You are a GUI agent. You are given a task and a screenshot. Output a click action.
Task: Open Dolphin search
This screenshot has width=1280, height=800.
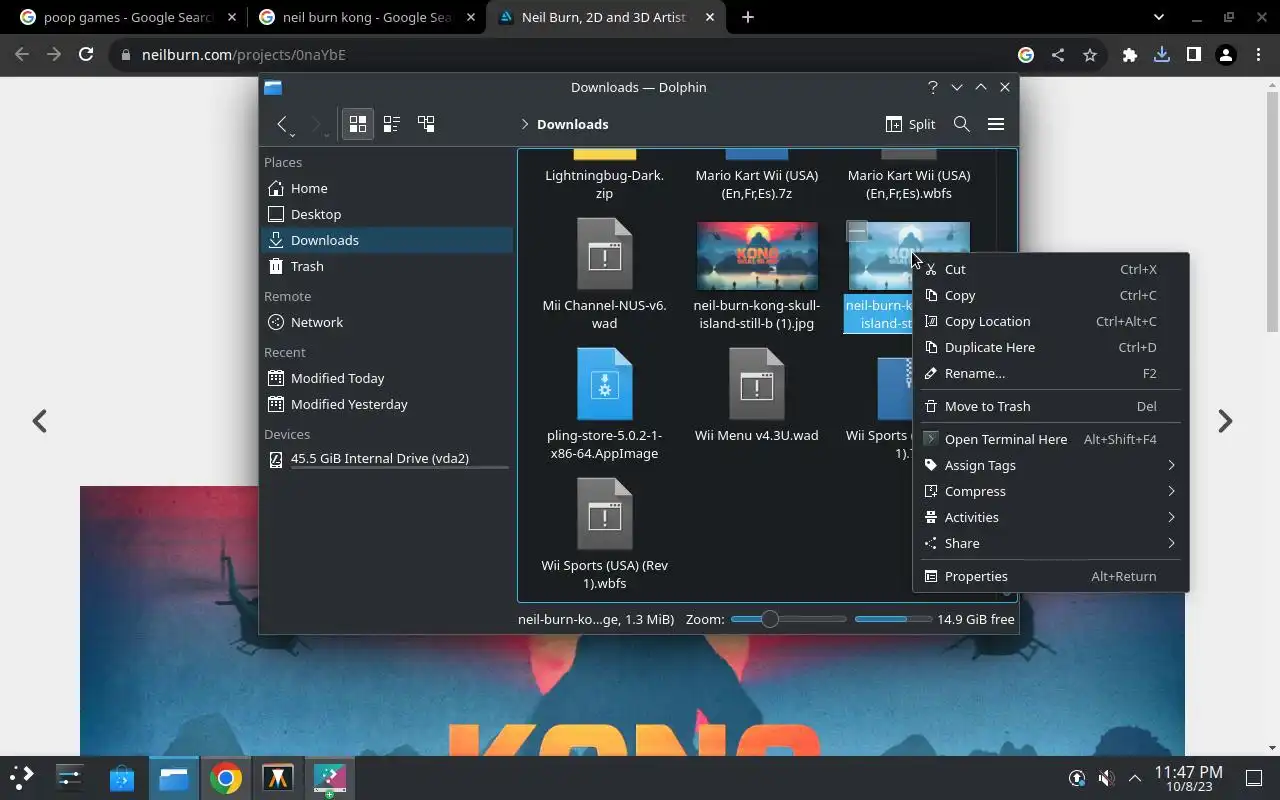pos(961,124)
